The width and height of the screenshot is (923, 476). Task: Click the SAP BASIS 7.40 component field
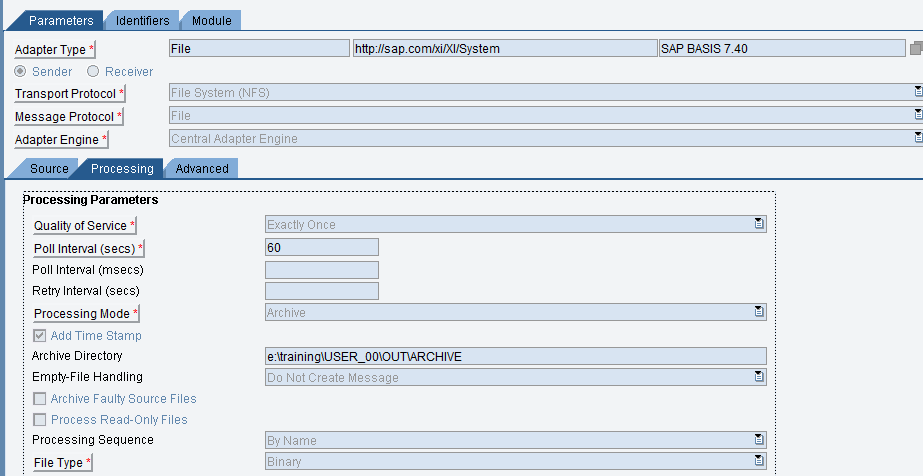(x=782, y=48)
